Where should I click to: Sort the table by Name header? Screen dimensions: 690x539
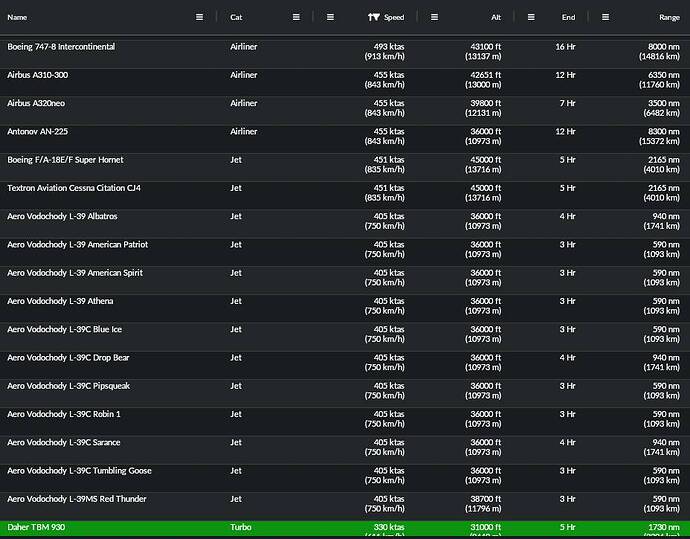coord(17,17)
